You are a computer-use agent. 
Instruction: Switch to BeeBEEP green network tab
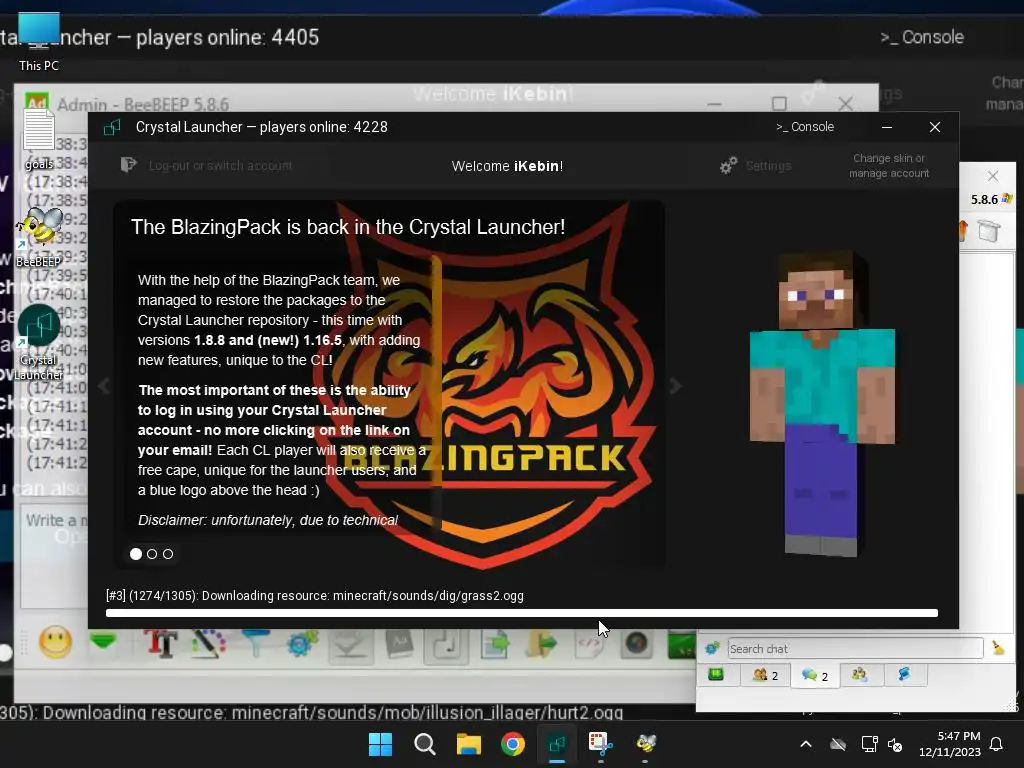pos(716,675)
